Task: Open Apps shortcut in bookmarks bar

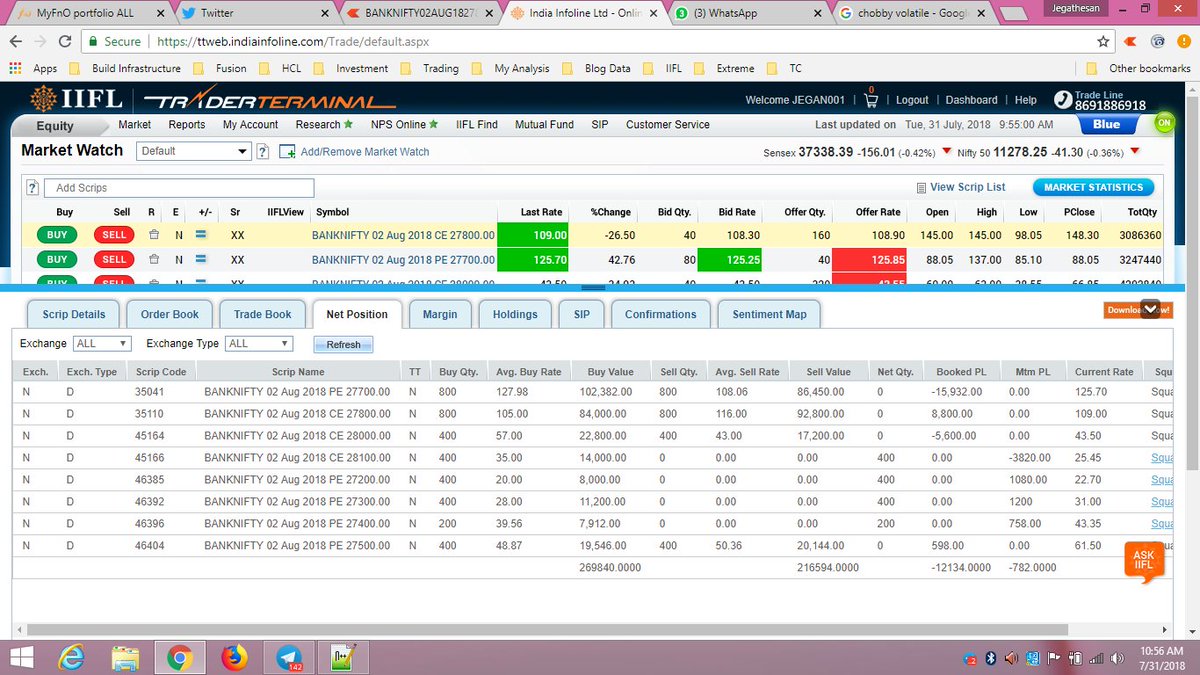Action: (x=33, y=69)
